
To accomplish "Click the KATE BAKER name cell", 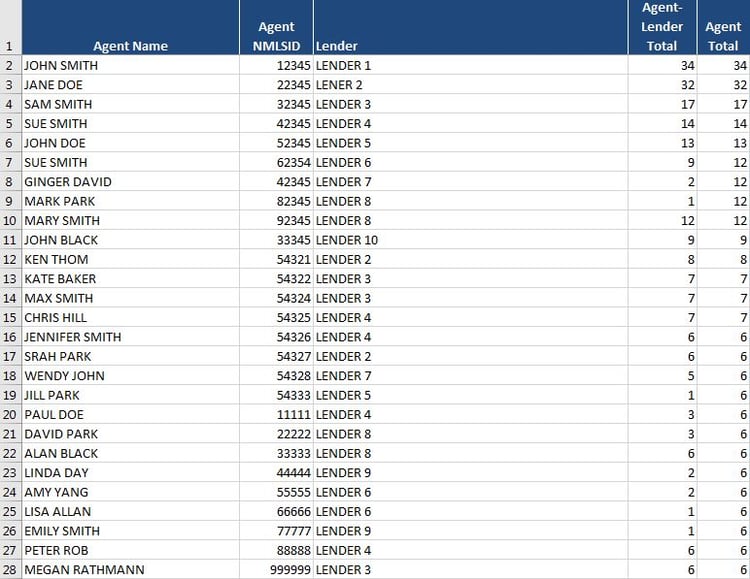I will click(x=130, y=278).
